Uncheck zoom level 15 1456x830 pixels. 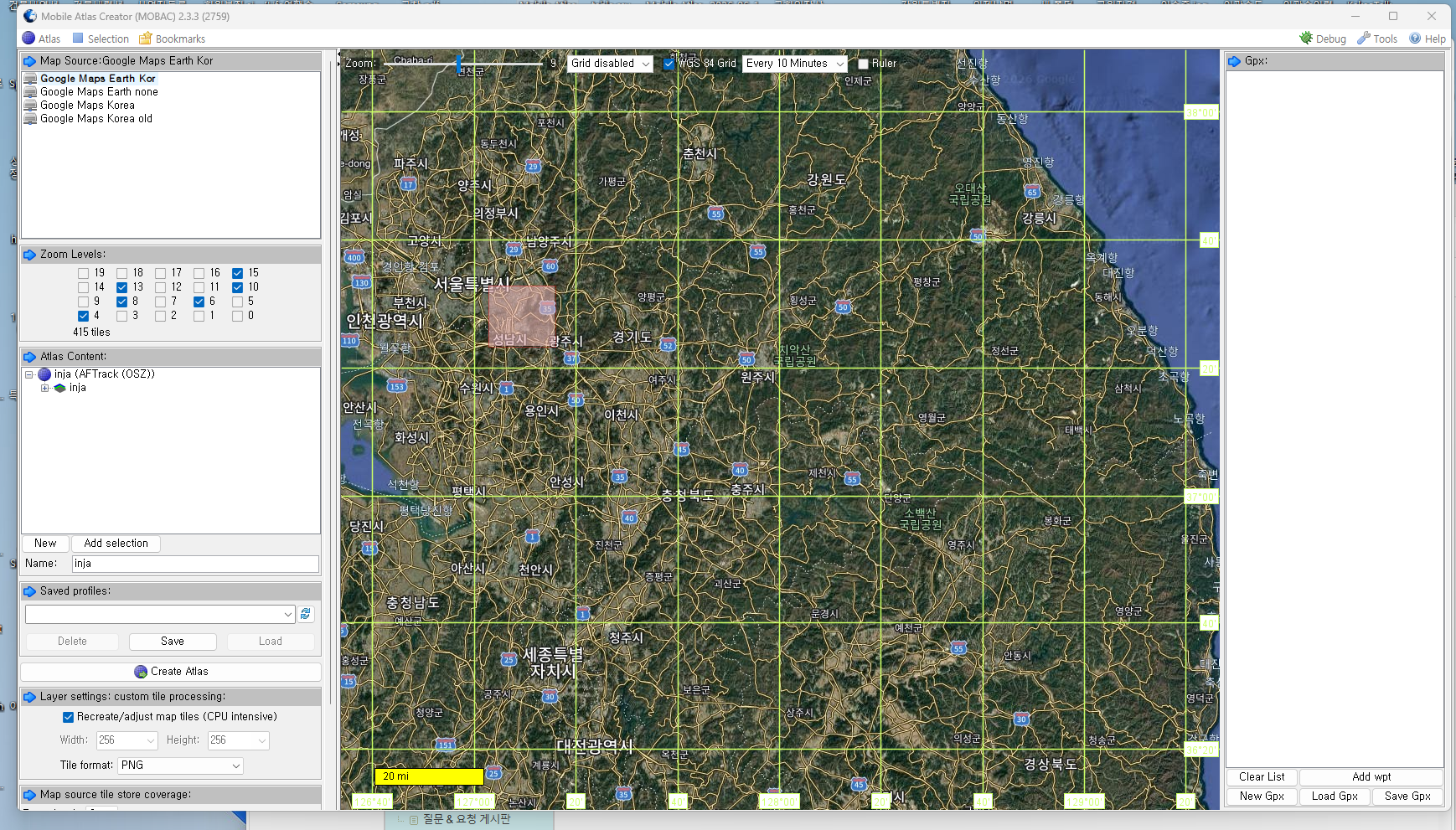pos(237,273)
